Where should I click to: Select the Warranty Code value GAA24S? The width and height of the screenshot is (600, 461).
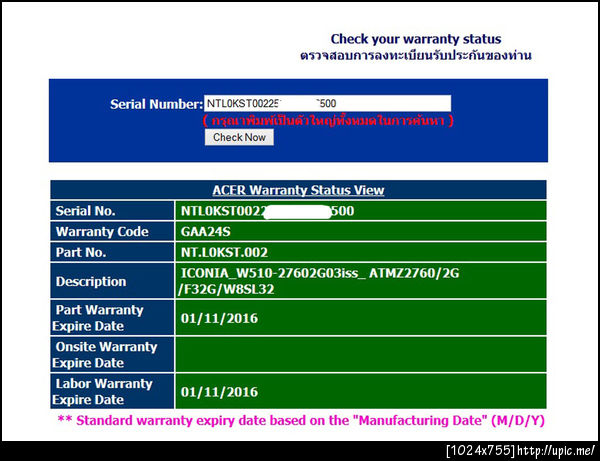(x=205, y=231)
